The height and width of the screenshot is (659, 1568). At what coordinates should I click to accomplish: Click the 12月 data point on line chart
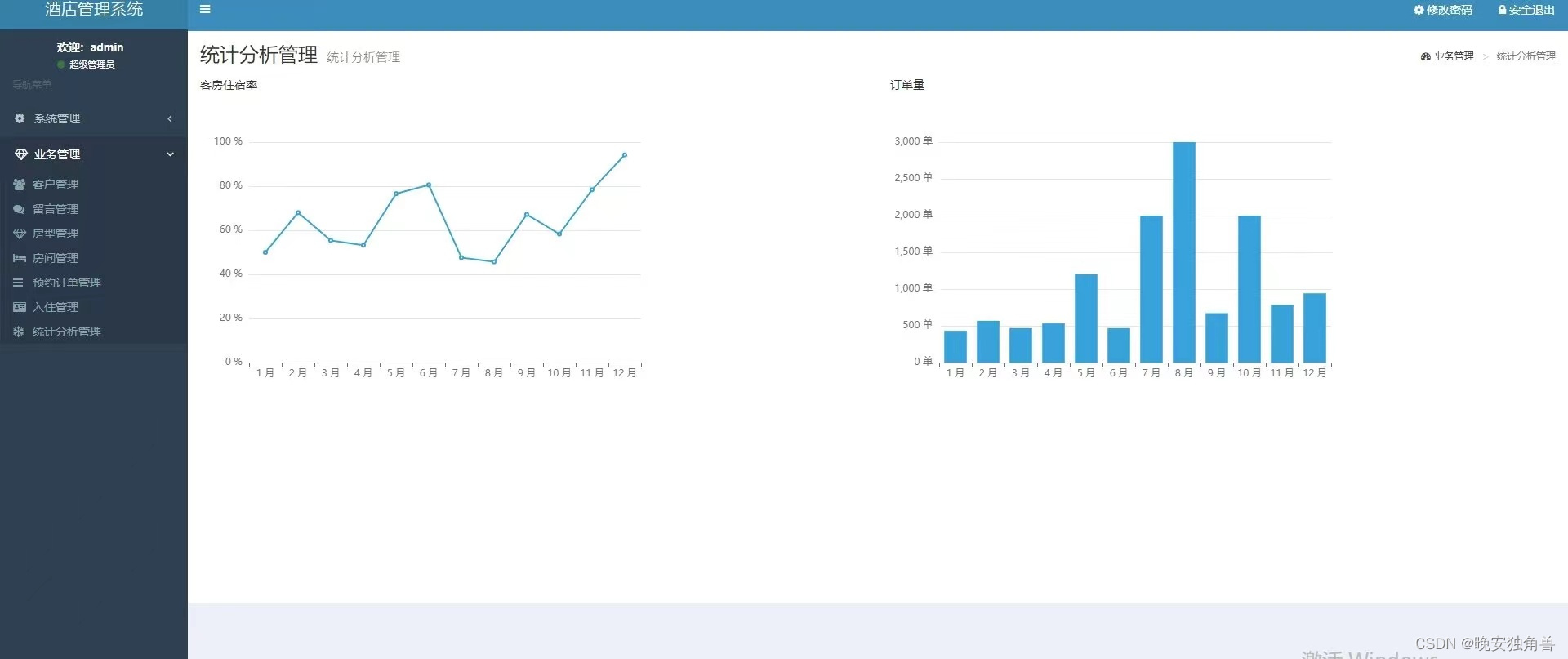click(625, 155)
